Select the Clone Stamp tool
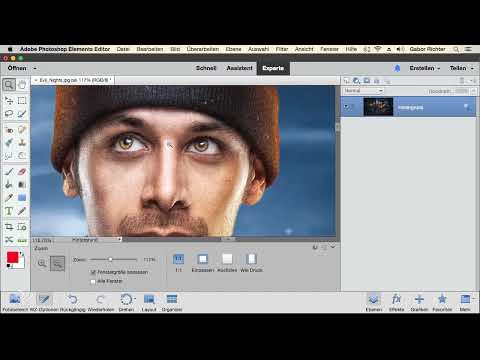The width and height of the screenshot is (480, 360). [x=22, y=143]
